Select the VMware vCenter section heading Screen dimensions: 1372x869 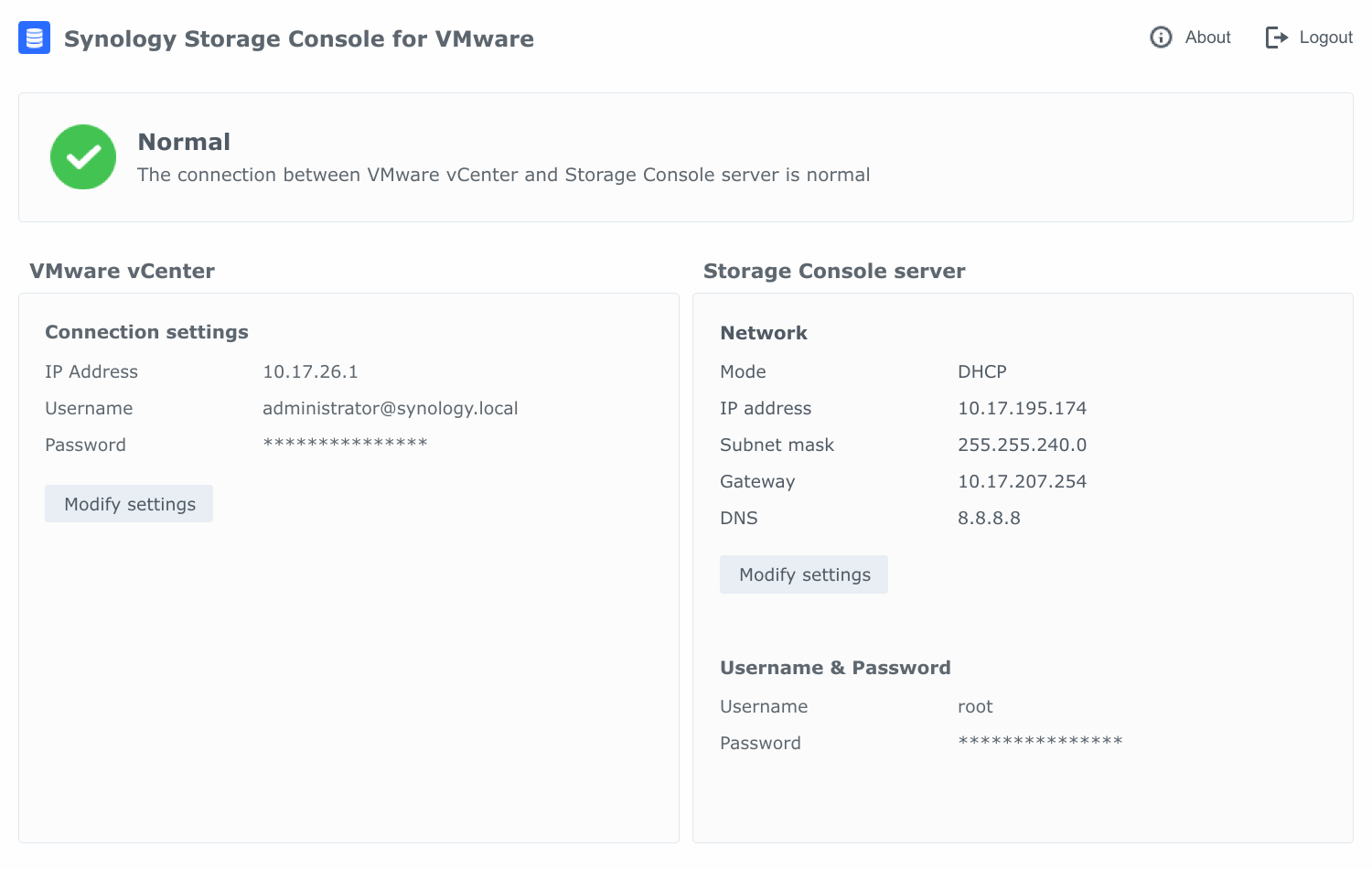pyautogui.click(x=123, y=271)
